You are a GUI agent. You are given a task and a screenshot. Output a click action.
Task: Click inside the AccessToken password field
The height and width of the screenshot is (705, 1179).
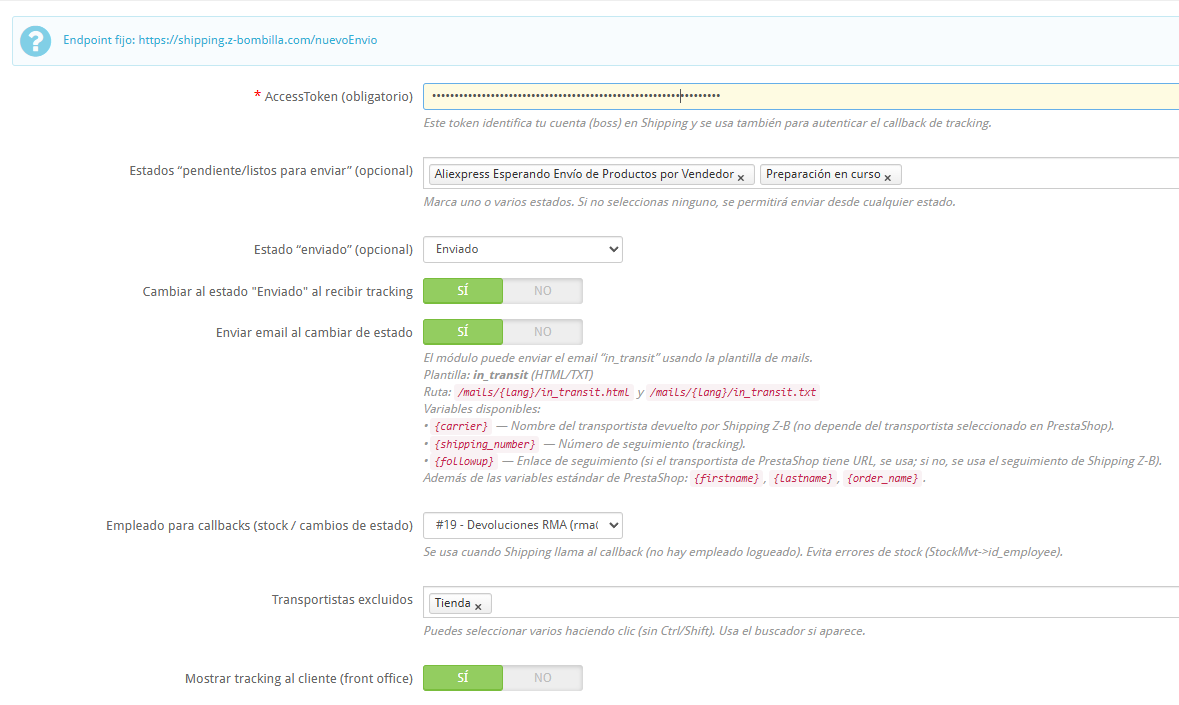point(800,96)
